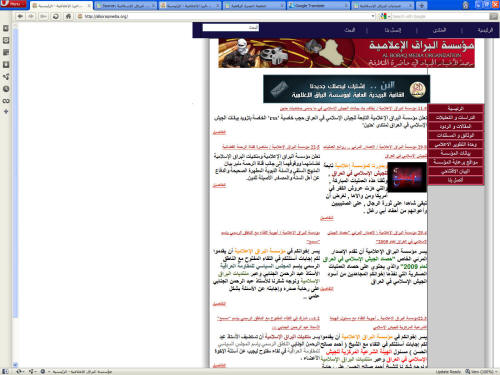Open a new tab with plus button

(x=421, y=6)
